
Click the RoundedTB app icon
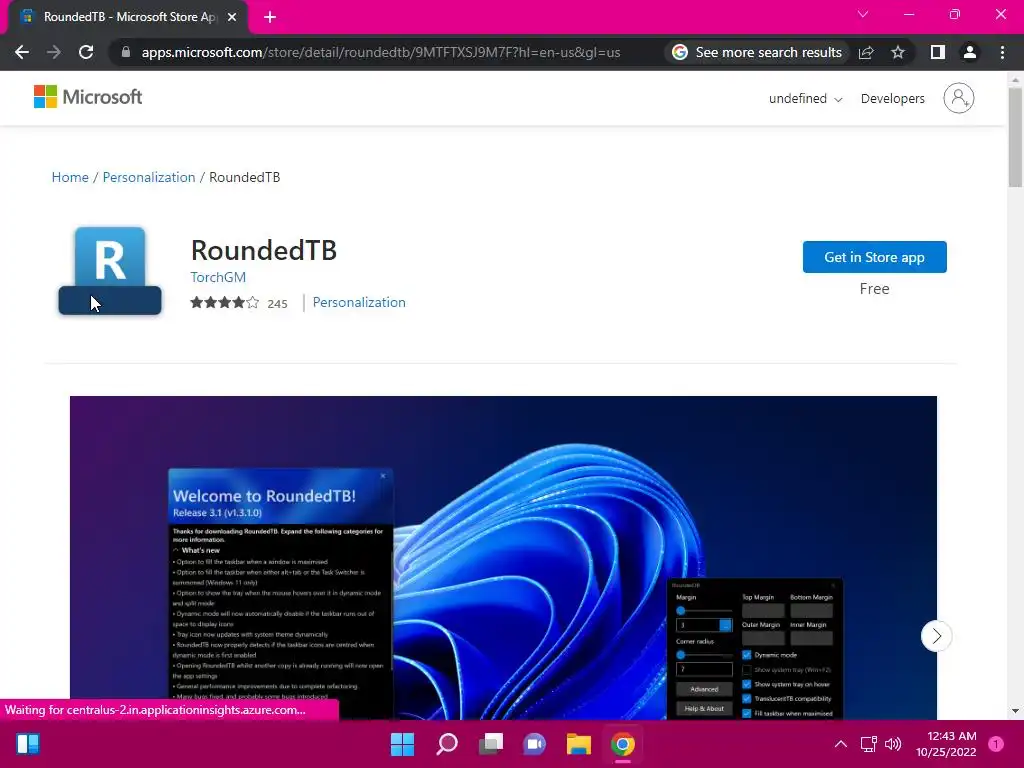[110, 270]
